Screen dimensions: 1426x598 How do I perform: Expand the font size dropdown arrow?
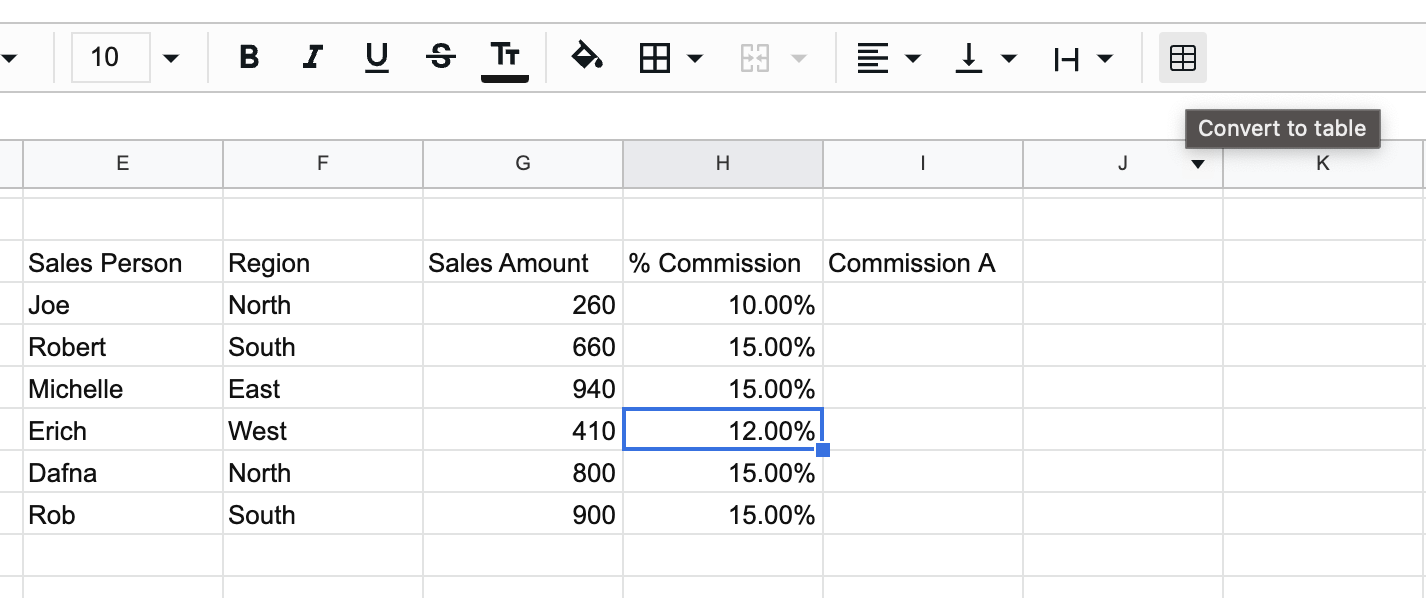(x=171, y=59)
